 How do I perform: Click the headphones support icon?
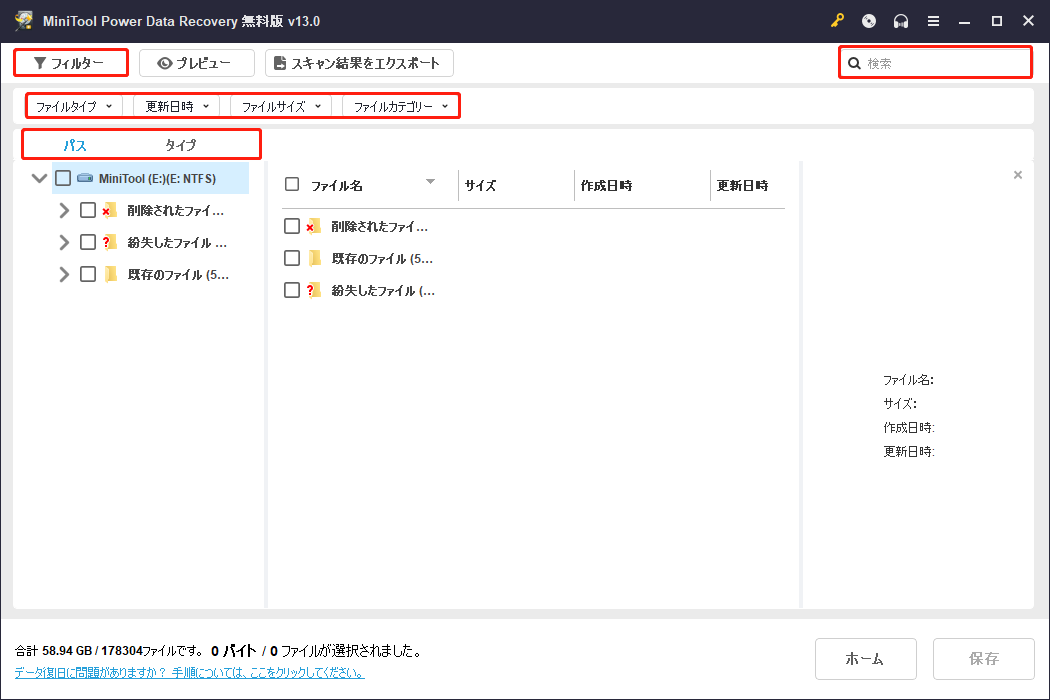901,21
